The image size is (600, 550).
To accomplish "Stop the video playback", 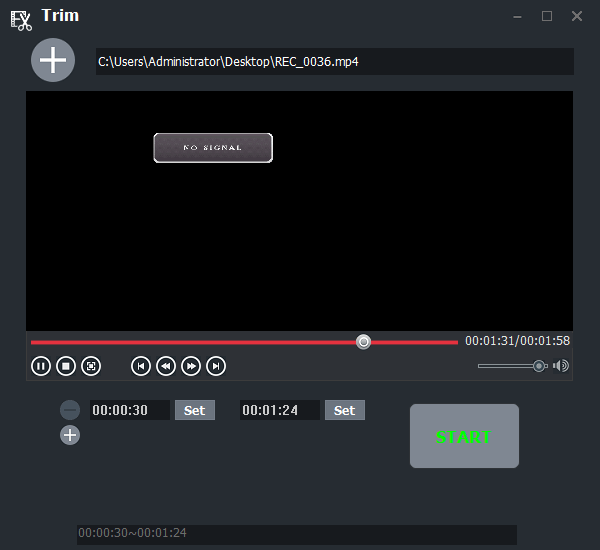I will point(66,366).
